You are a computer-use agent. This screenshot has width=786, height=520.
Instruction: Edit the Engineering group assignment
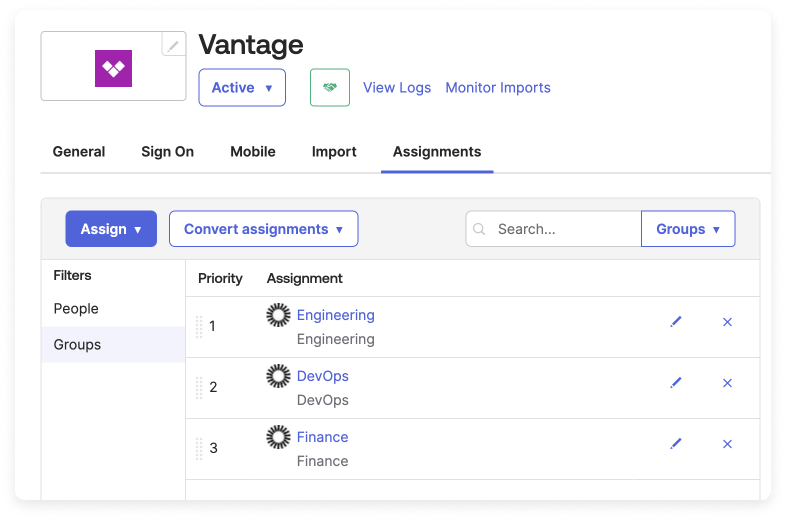(676, 322)
